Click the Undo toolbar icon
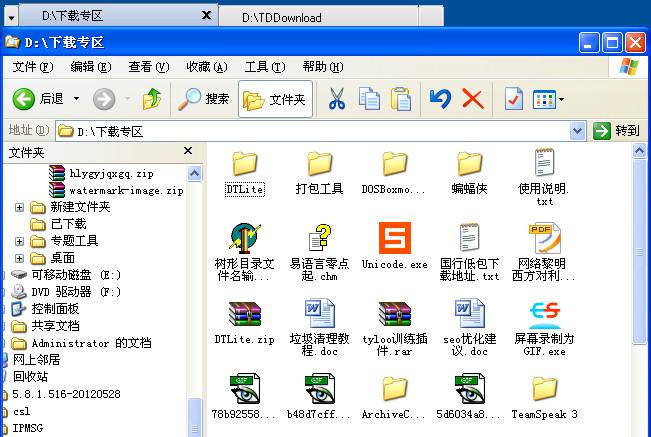651x437 pixels. pos(440,99)
